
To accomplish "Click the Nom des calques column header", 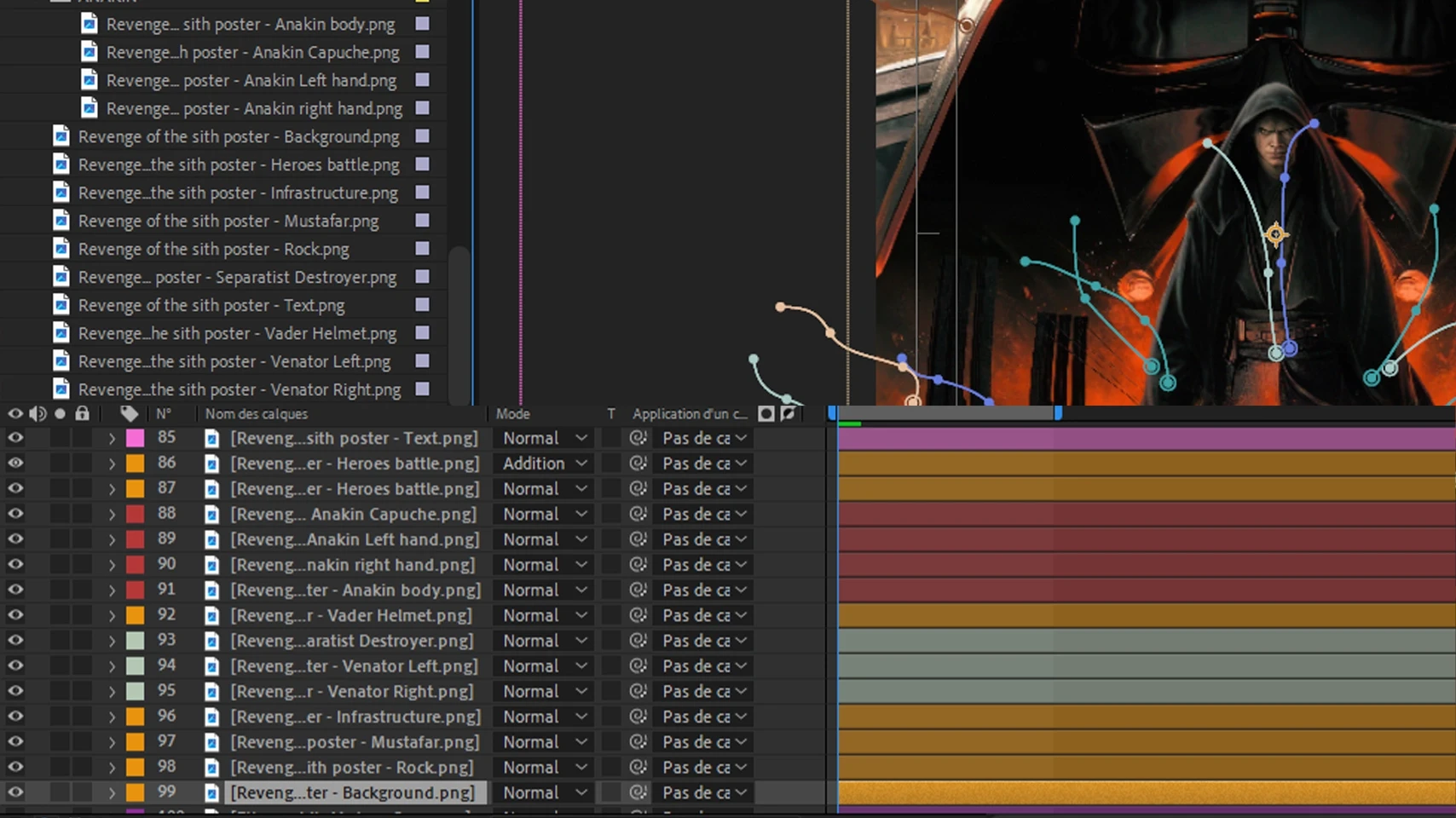I will tap(257, 413).
